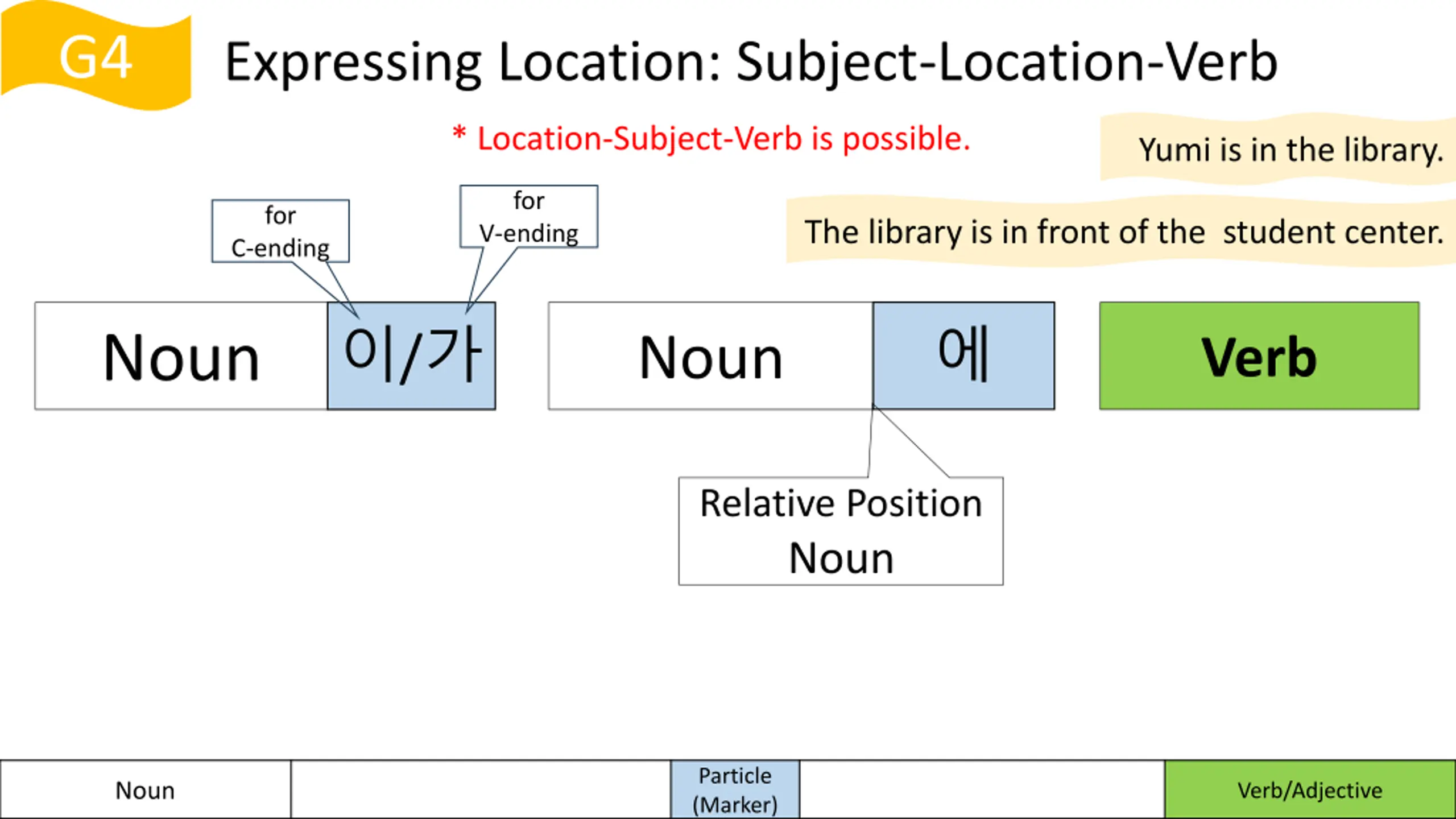Viewport: 1456px width, 819px height.
Task: Click the red Location-Subject-Verb note
Action: [x=711, y=139]
